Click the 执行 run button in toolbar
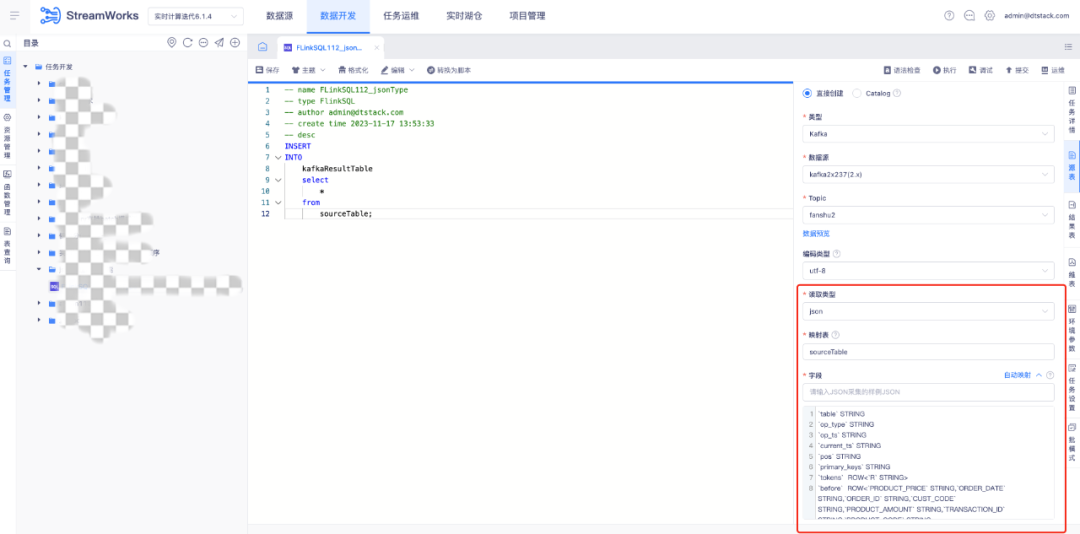 [x=945, y=70]
